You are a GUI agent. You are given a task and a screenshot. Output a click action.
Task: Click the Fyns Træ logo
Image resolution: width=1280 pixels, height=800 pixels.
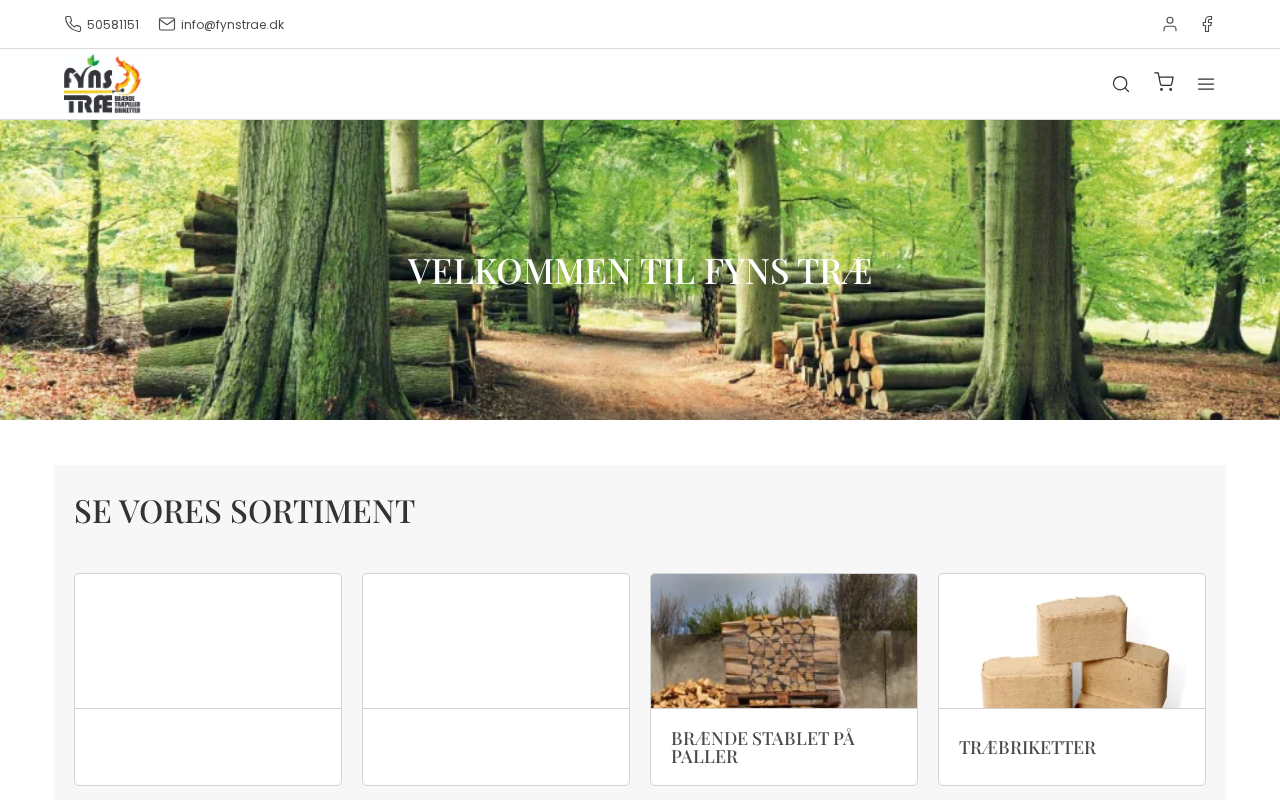coord(102,84)
